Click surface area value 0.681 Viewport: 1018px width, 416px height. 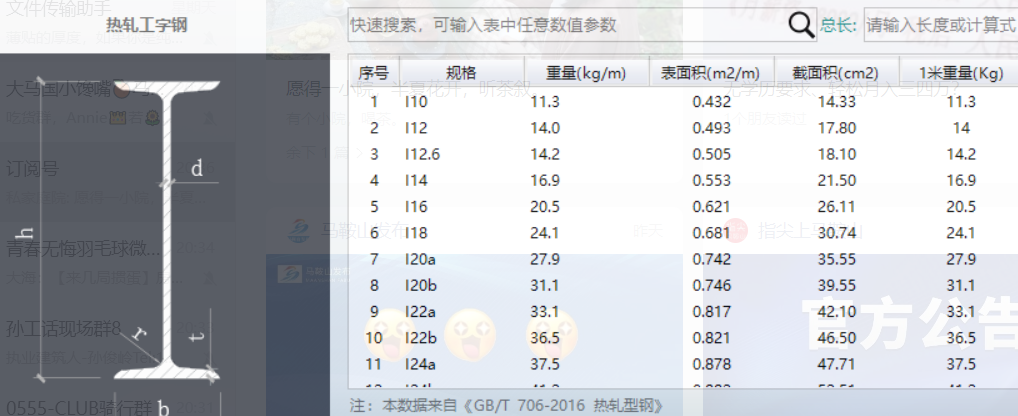tap(711, 233)
